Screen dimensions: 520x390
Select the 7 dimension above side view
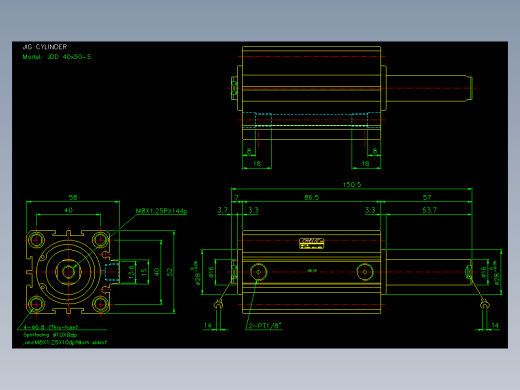[x=237, y=197]
